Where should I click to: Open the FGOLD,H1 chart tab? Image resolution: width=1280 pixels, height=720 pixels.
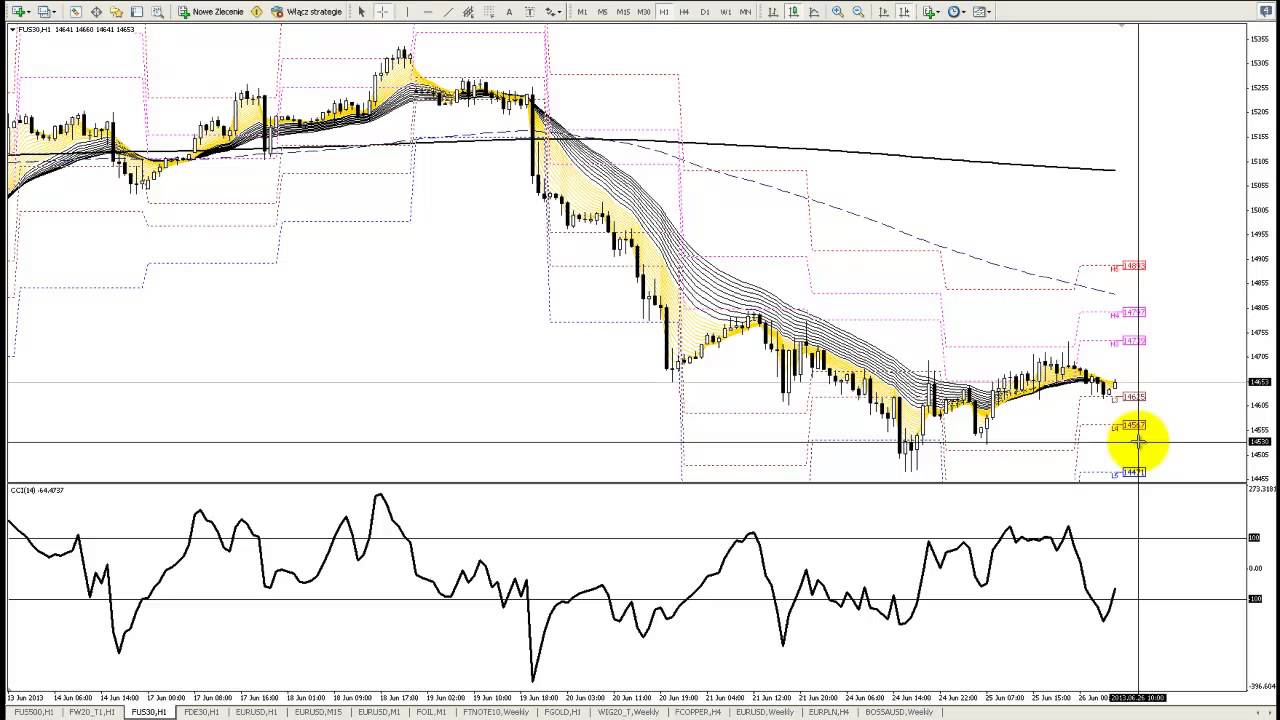click(x=561, y=712)
